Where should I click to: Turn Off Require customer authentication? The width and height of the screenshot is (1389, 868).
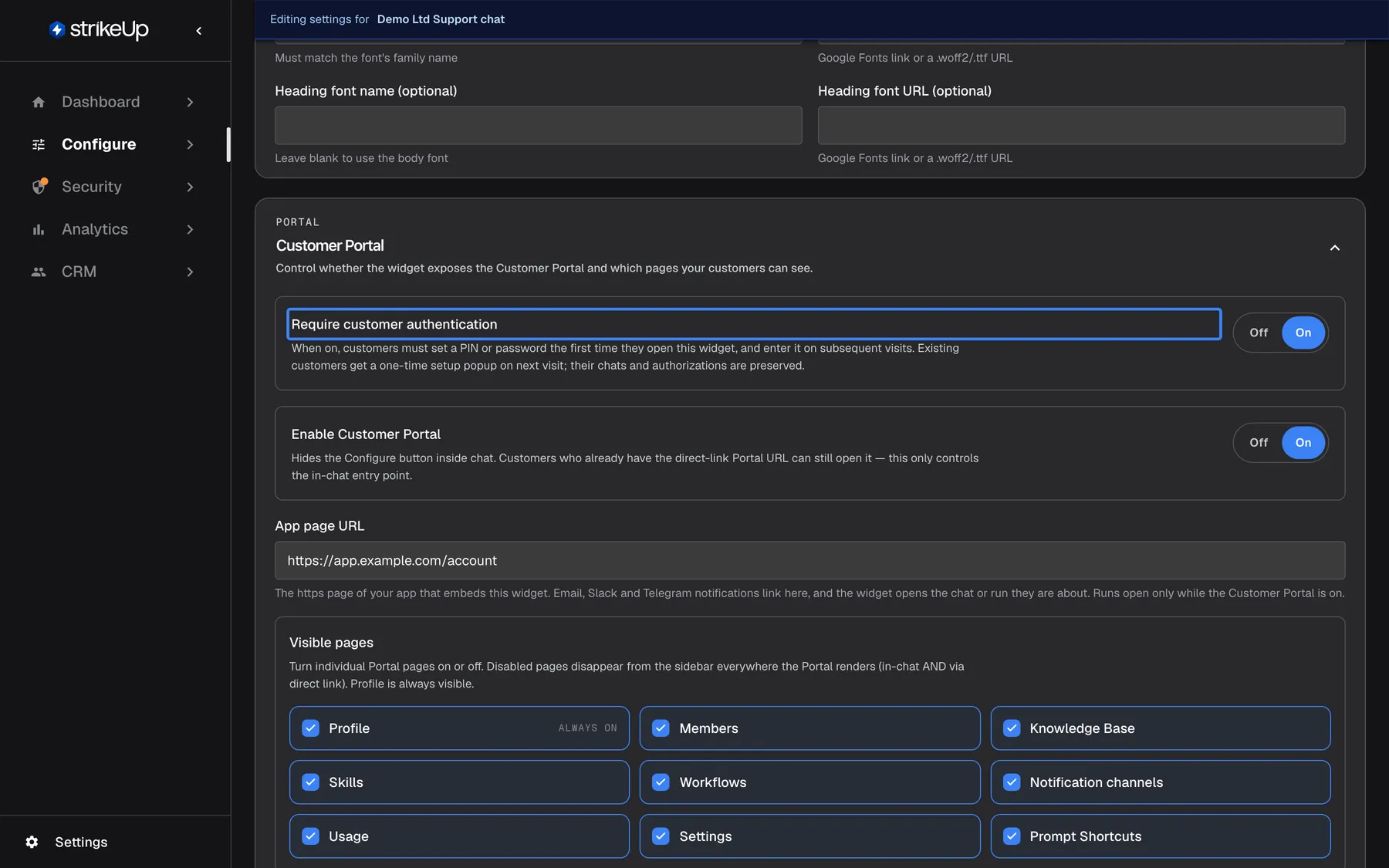1259,333
